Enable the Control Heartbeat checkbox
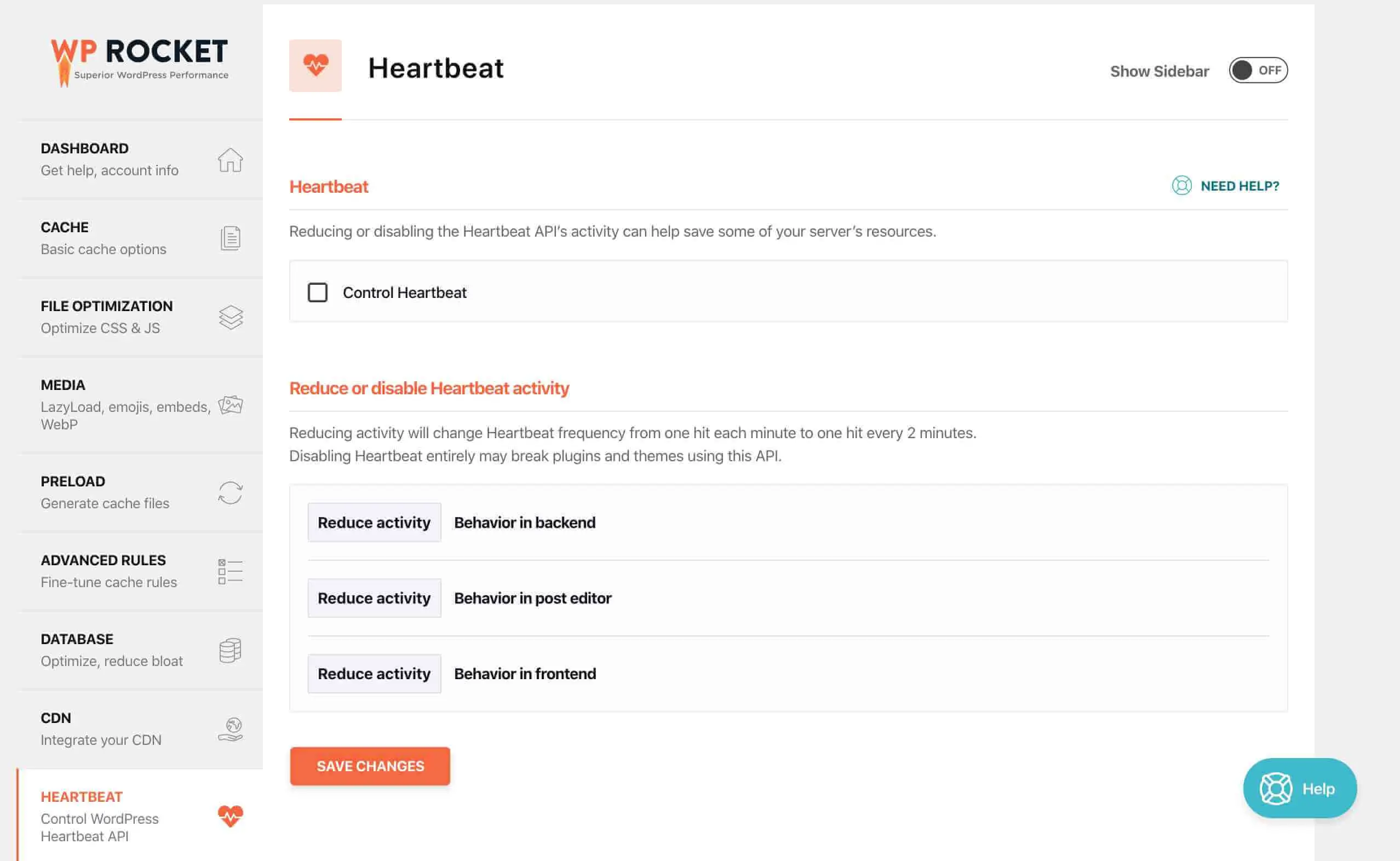The image size is (1400, 861). click(318, 292)
